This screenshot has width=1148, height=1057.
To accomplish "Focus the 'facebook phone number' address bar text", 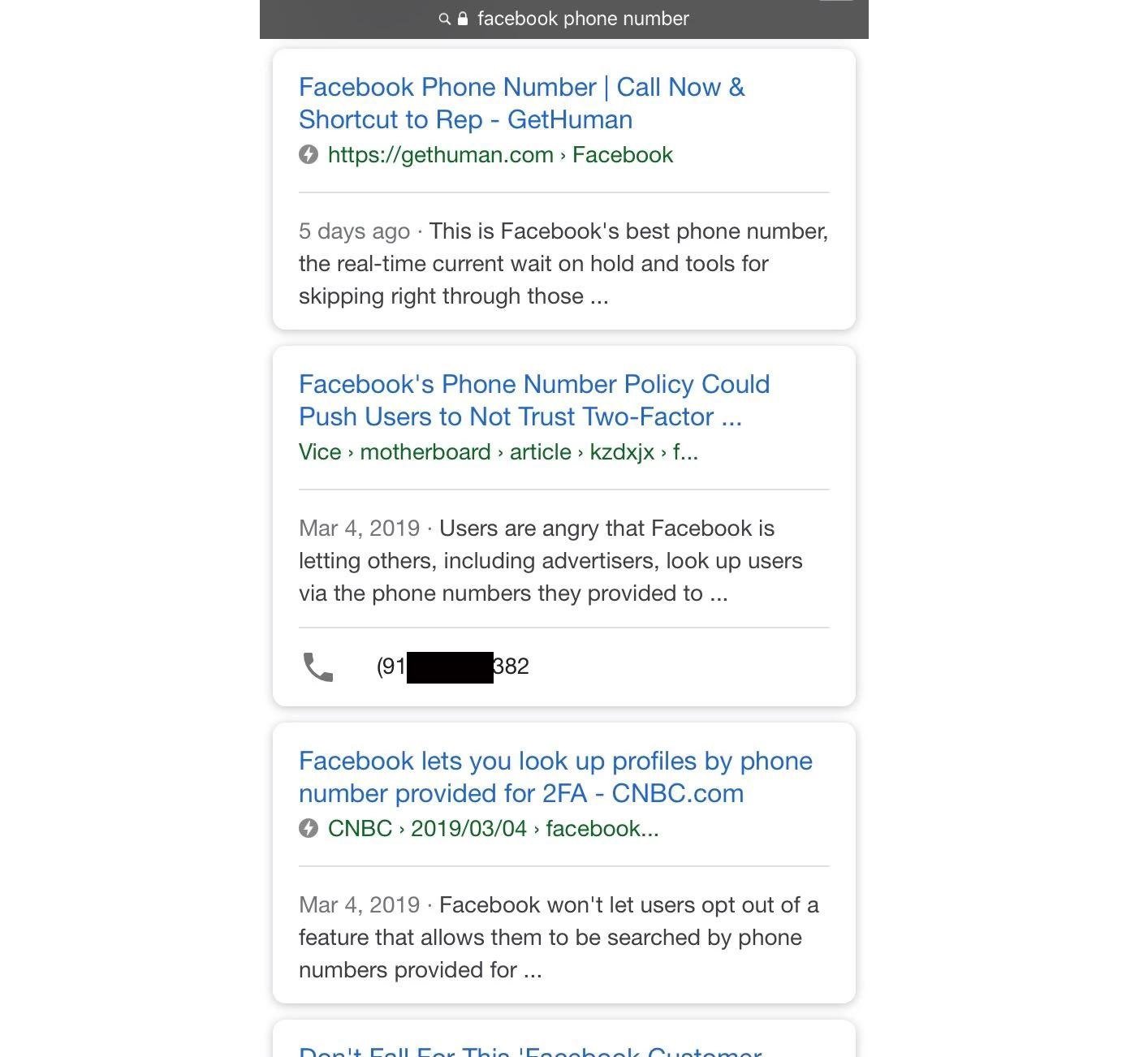I will click(583, 19).
